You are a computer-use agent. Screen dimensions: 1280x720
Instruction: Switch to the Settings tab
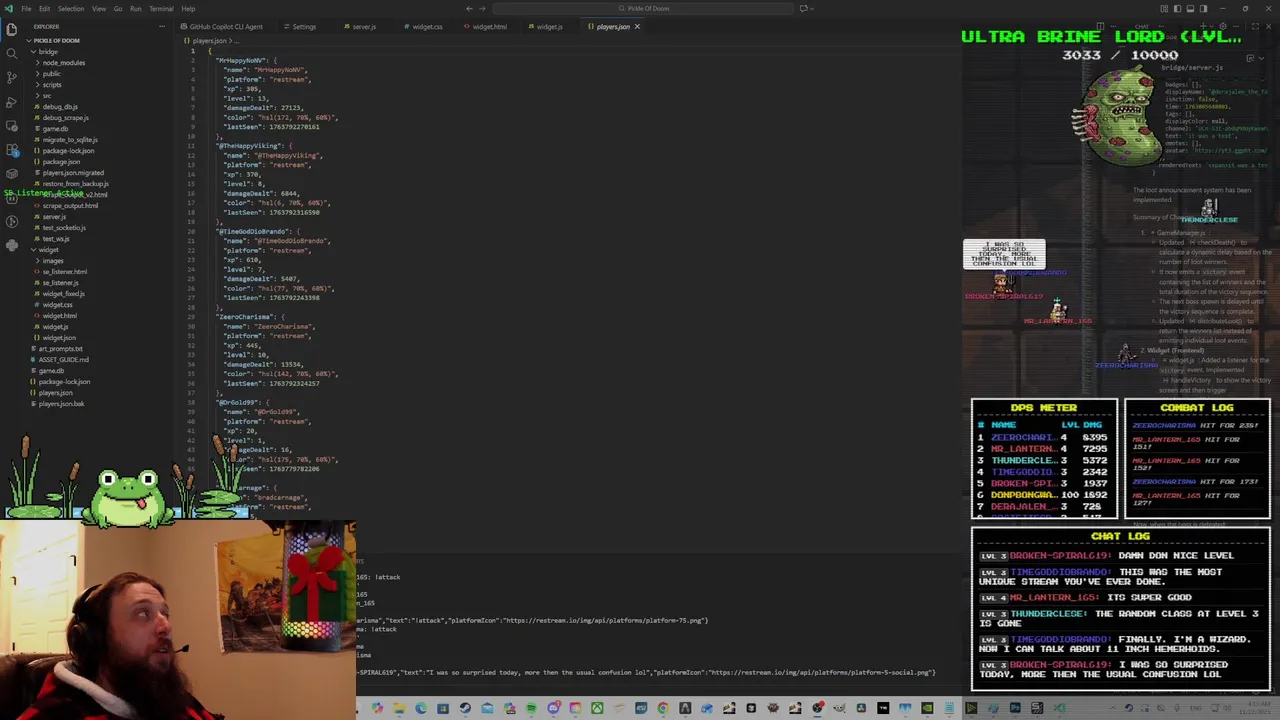coord(304,26)
